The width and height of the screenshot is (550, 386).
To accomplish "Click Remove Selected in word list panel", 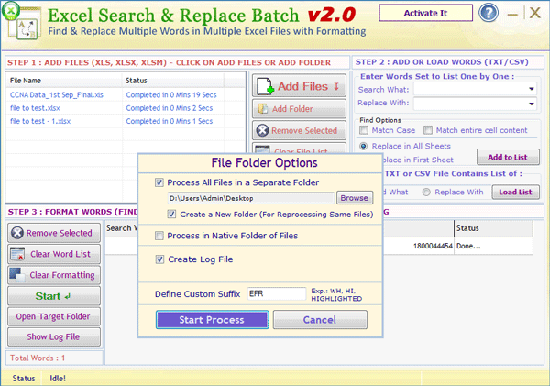I will coord(54,233).
